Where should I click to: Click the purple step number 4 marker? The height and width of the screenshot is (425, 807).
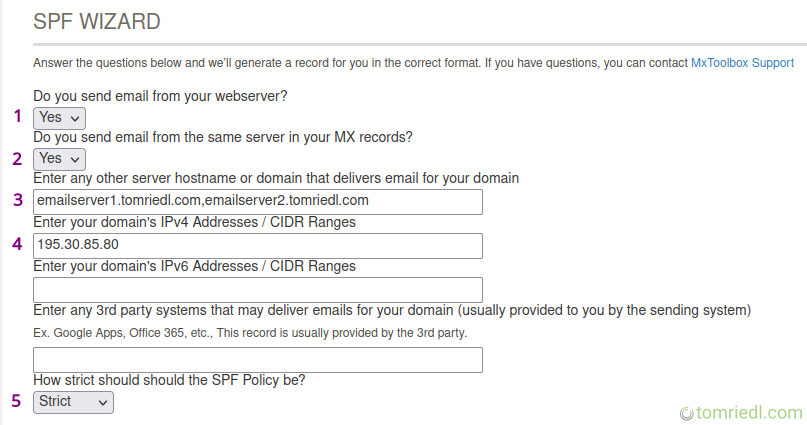click(16, 243)
